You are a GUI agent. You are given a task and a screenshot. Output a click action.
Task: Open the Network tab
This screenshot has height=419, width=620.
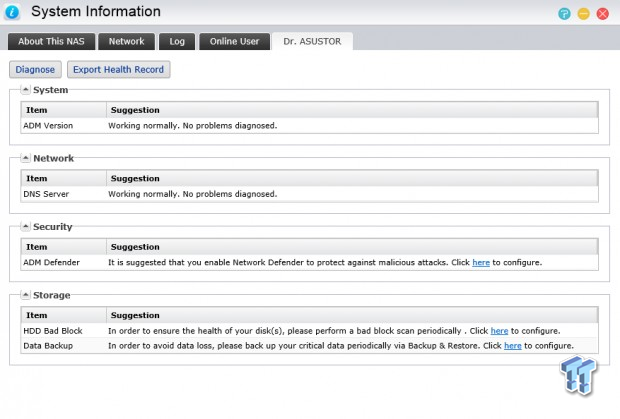(x=126, y=41)
